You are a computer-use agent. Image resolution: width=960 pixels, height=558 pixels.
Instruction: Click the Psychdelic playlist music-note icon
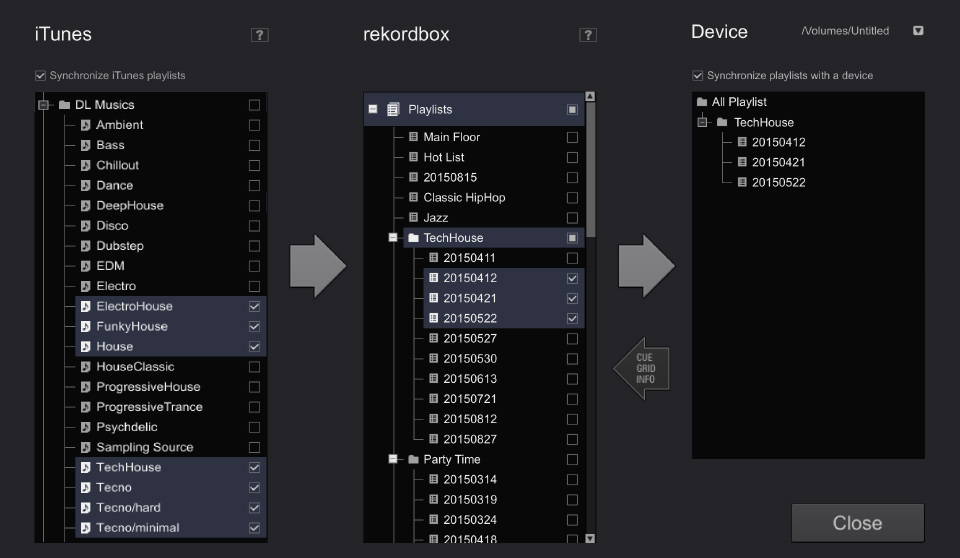[86, 427]
